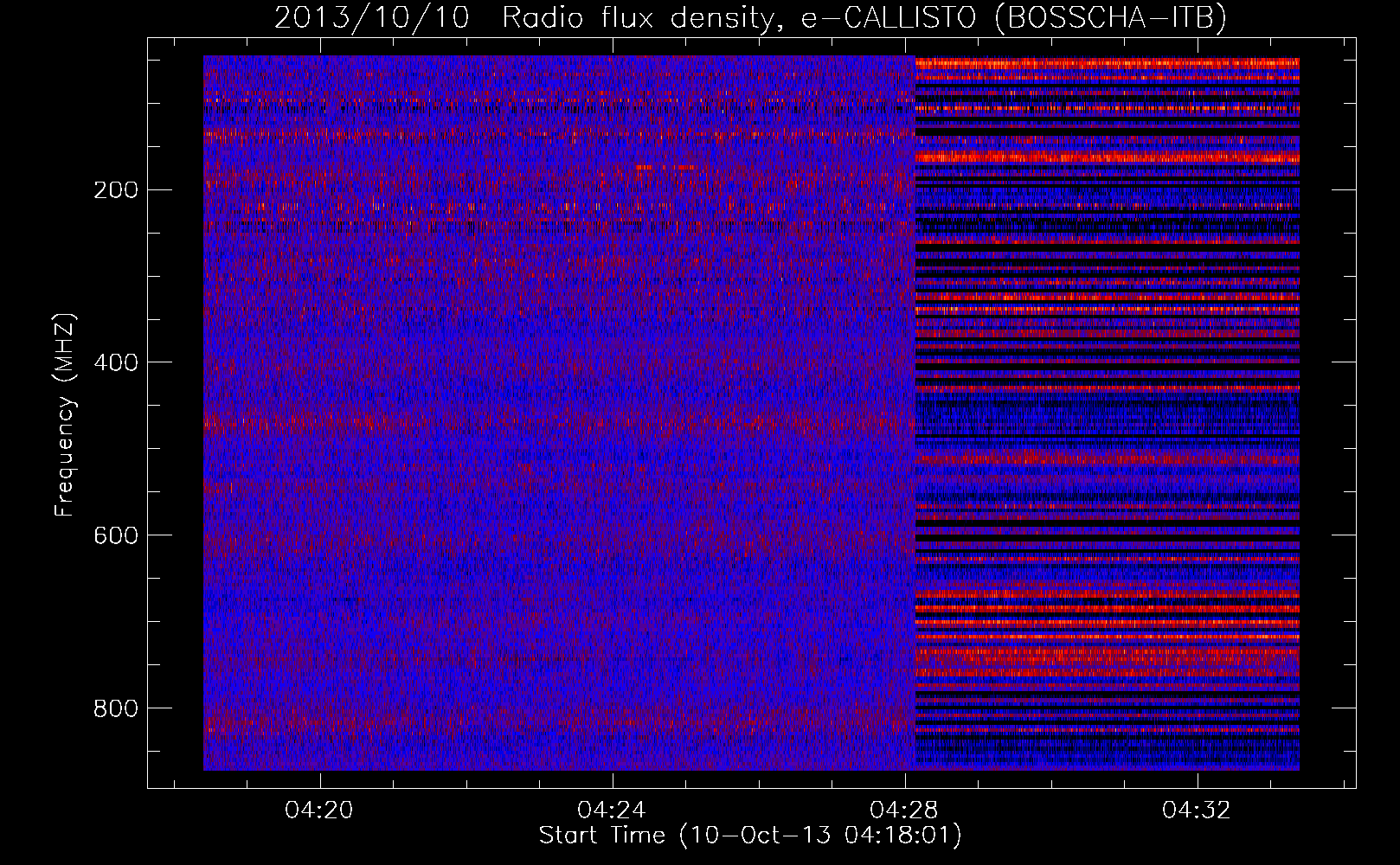1400x865 pixels.
Task: Click the 04:28 time tick label
Action: tap(904, 811)
